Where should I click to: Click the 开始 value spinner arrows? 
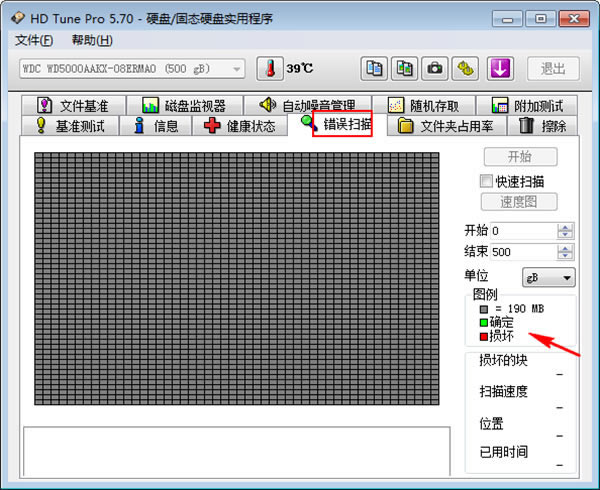(x=566, y=231)
